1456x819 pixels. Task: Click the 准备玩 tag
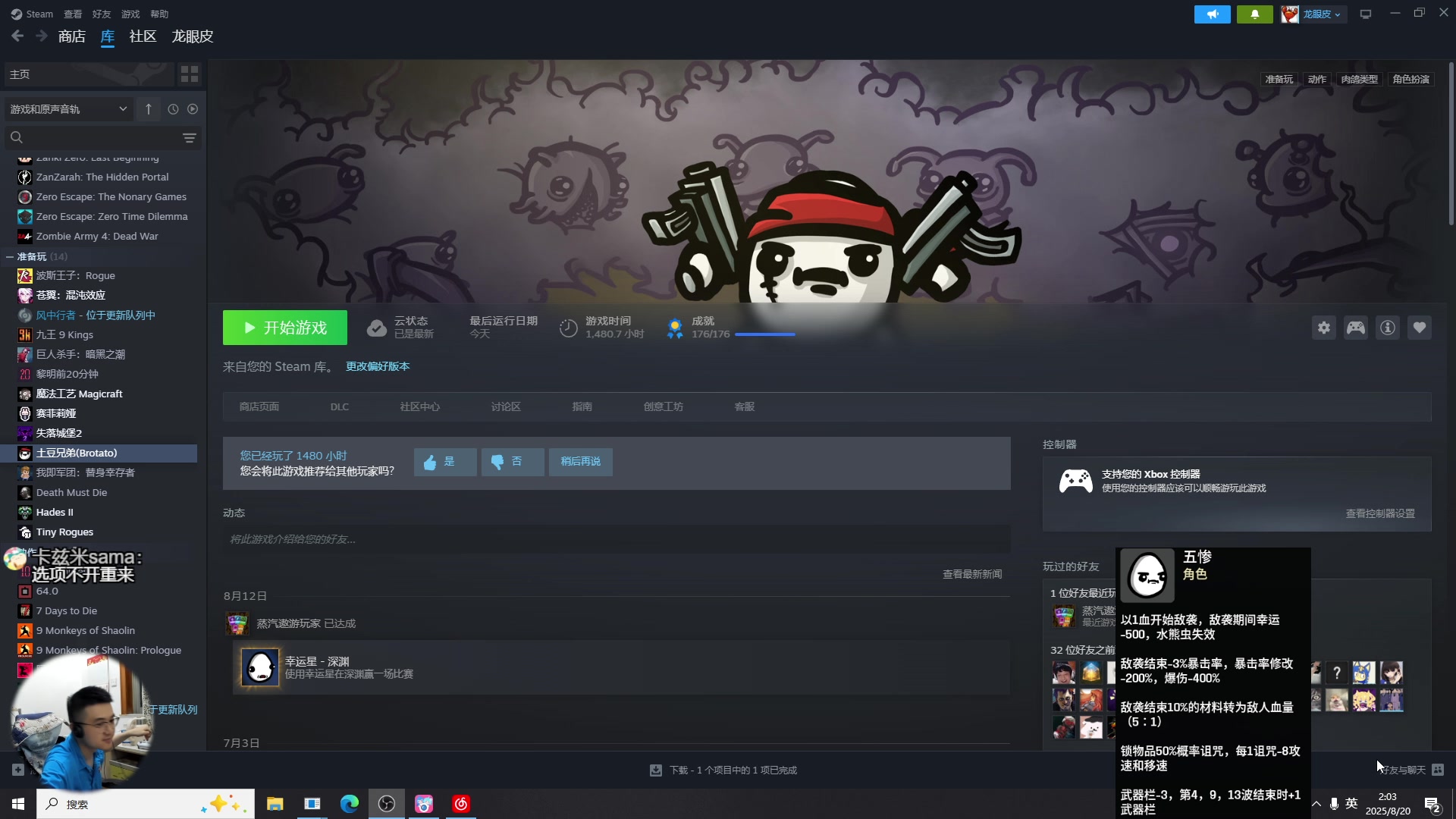pyautogui.click(x=1279, y=80)
